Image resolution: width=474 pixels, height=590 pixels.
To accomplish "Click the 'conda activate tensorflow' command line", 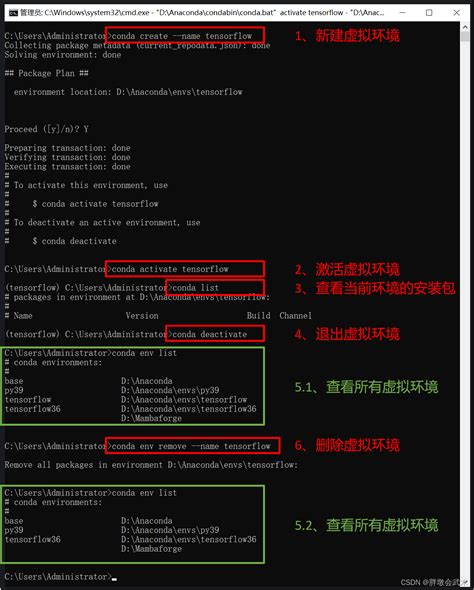I will click(170, 269).
